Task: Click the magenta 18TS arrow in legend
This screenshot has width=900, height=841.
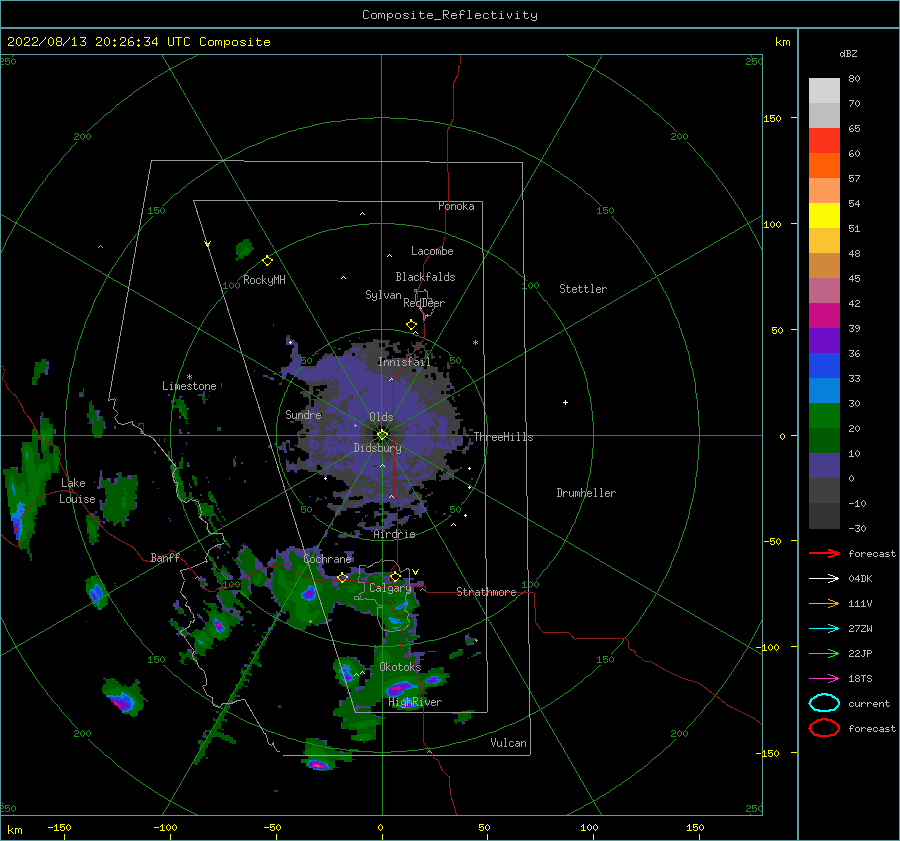Action: (824, 679)
